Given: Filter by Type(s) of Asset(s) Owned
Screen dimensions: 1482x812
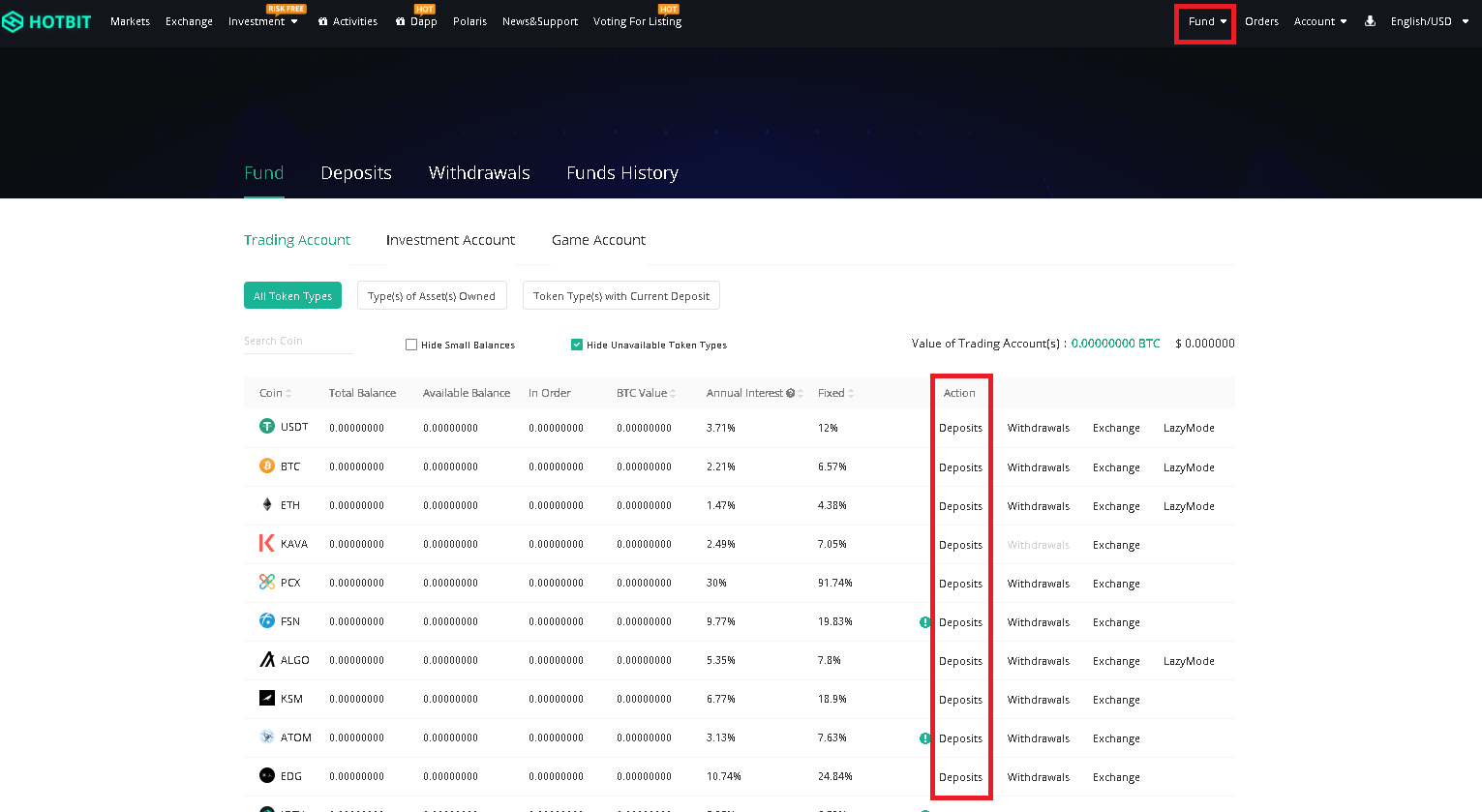Looking at the screenshot, I should [432, 296].
